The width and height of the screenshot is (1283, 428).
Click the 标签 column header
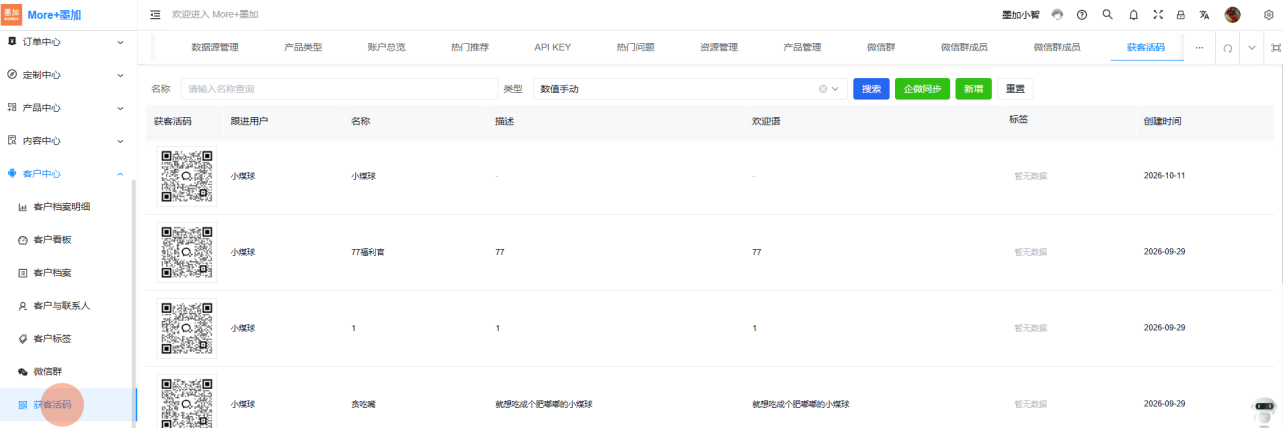click(x=1018, y=119)
